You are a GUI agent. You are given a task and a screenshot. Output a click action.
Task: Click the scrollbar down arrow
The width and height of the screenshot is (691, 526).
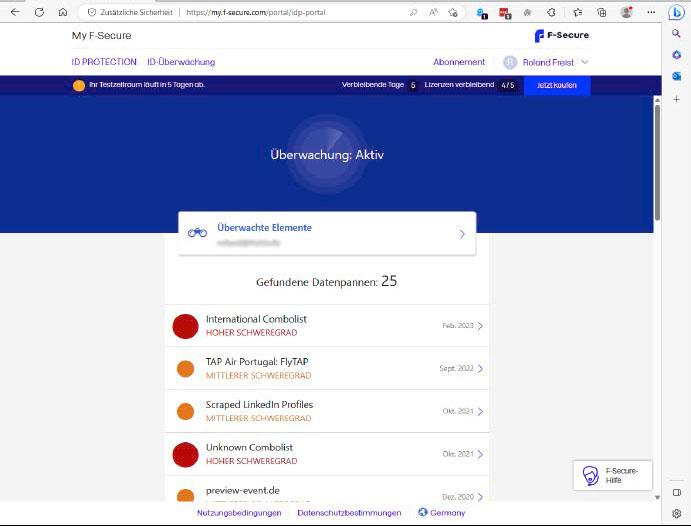(x=657, y=497)
